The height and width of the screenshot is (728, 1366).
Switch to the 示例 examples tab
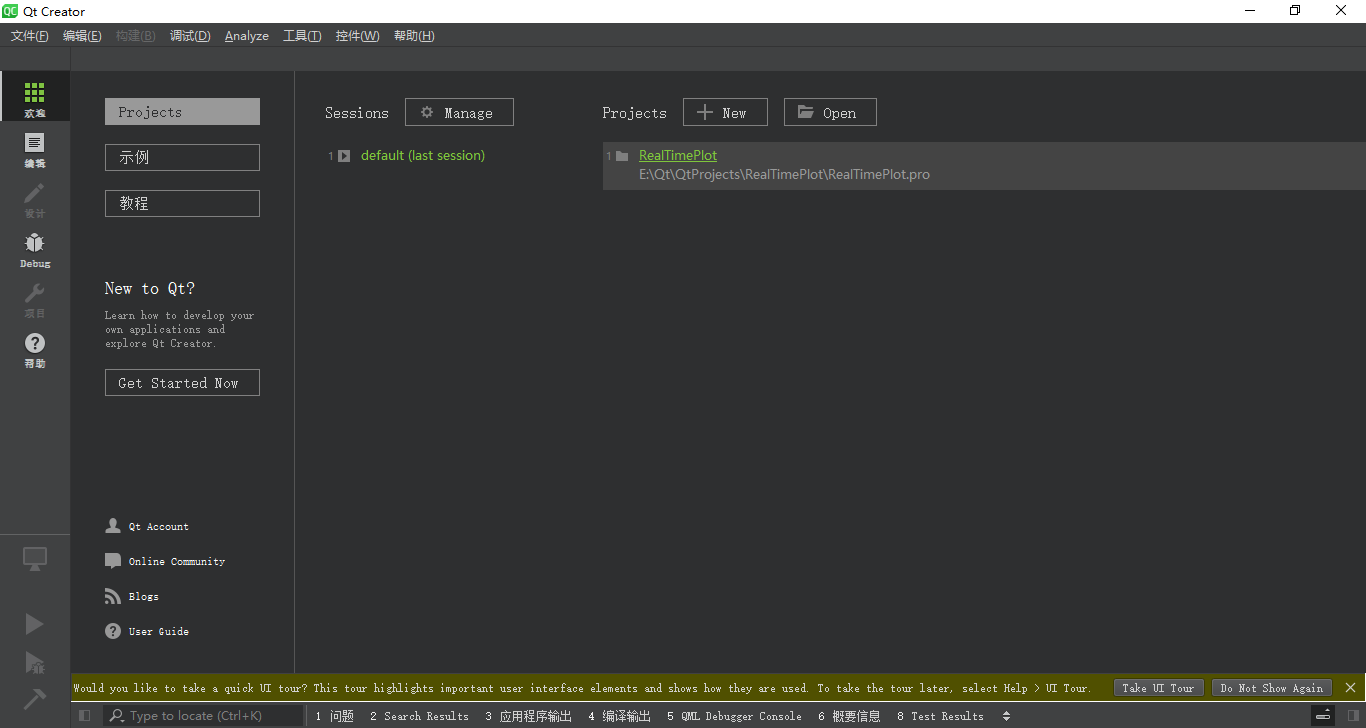pos(182,157)
